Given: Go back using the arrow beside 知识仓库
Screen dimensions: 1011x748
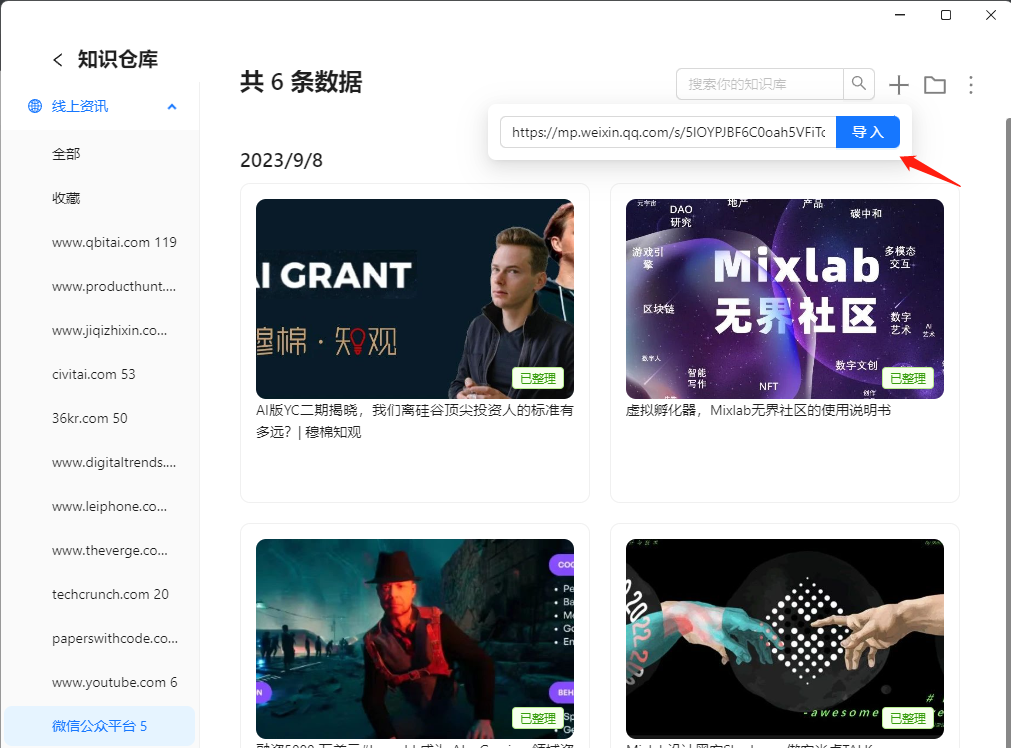Looking at the screenshot, I should click(x=58, y=60).
